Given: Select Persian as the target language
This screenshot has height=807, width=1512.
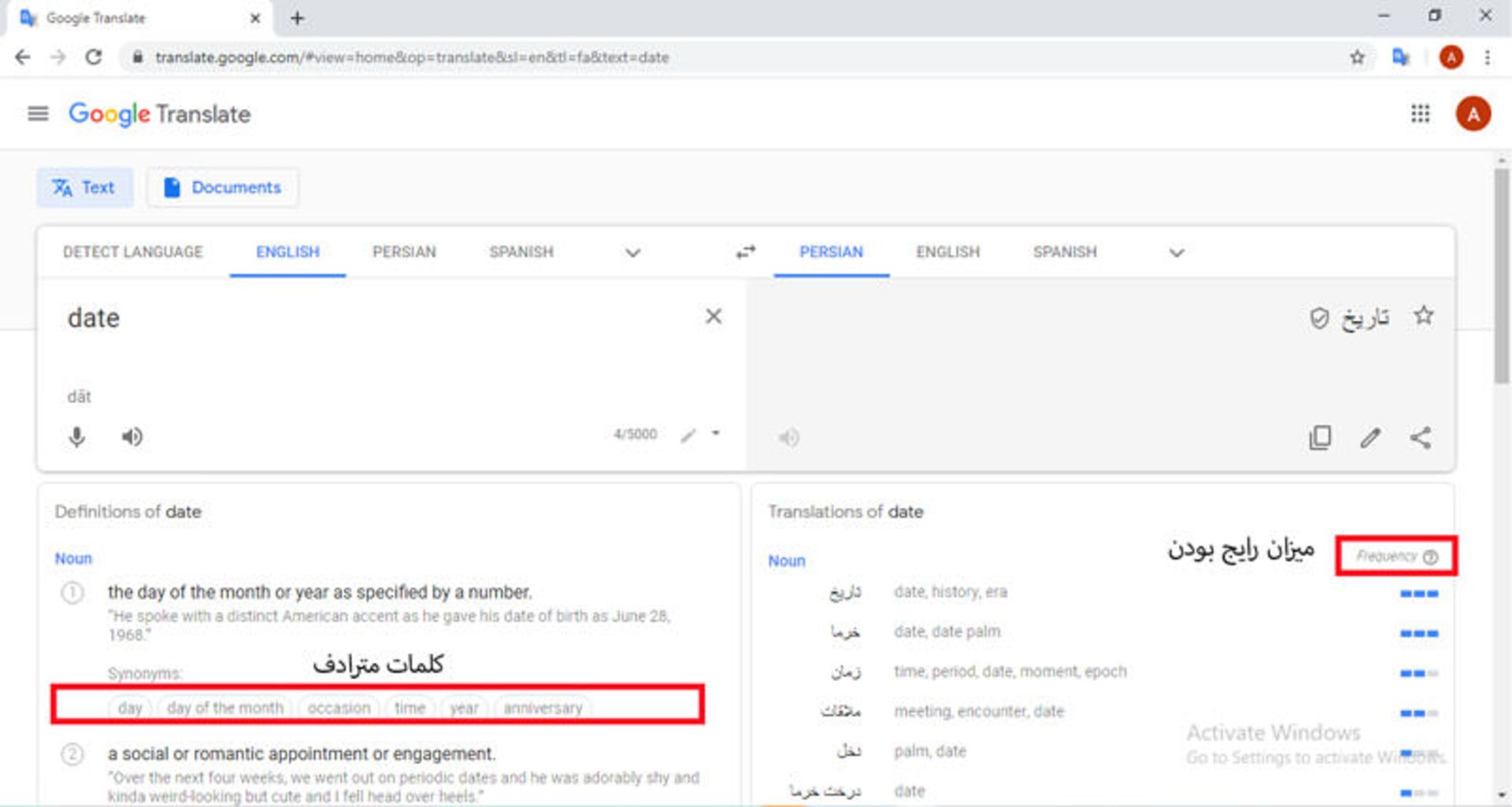Looking at the screenshot, I should click(831, 252).
